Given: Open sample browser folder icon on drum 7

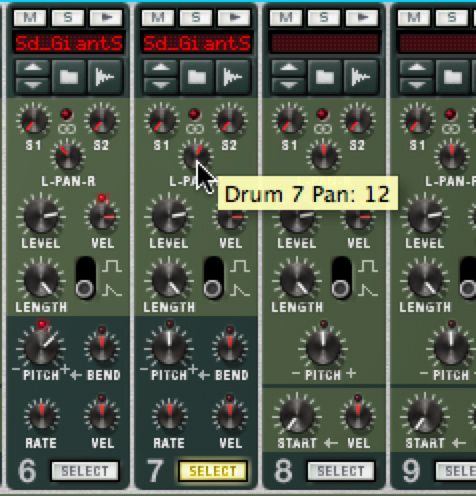Looking at the screenshot, I should (x=197, y=77).
